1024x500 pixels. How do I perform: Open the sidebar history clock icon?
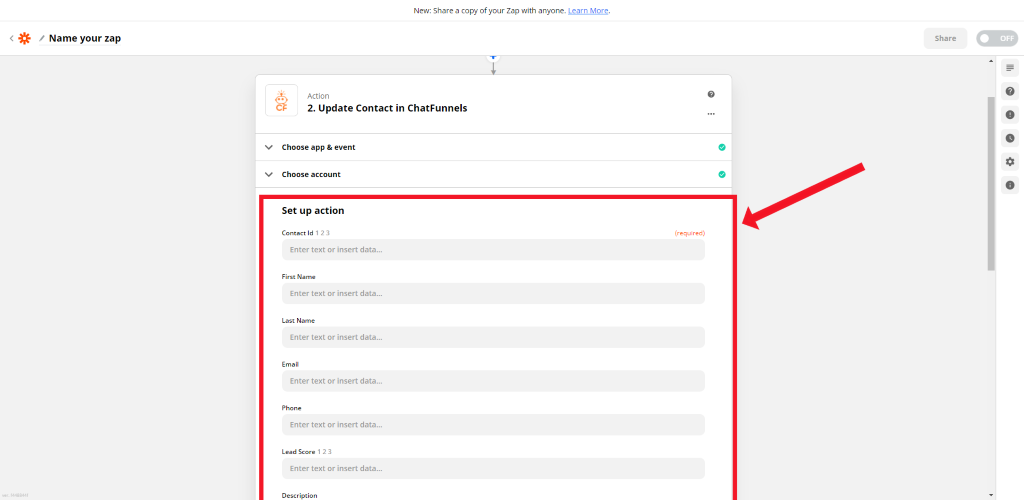pos(1010,138)
